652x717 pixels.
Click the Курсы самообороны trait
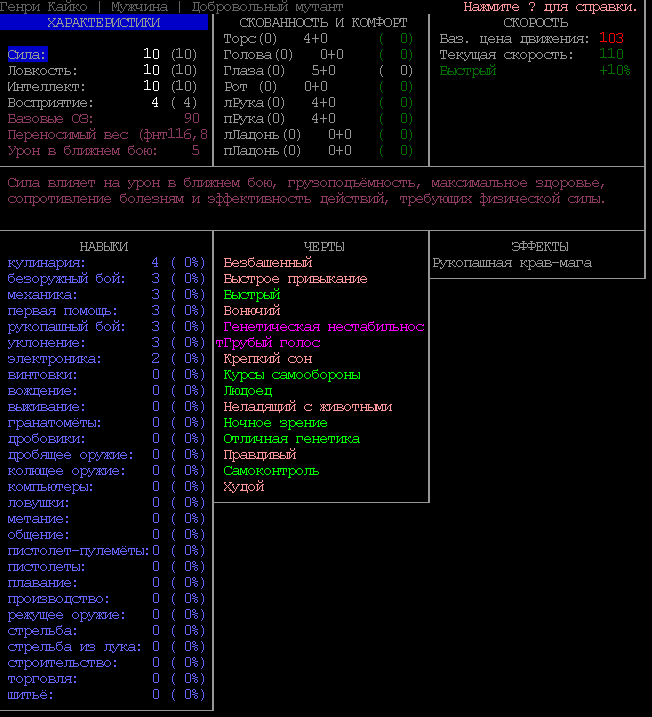(x=292, y=375)
